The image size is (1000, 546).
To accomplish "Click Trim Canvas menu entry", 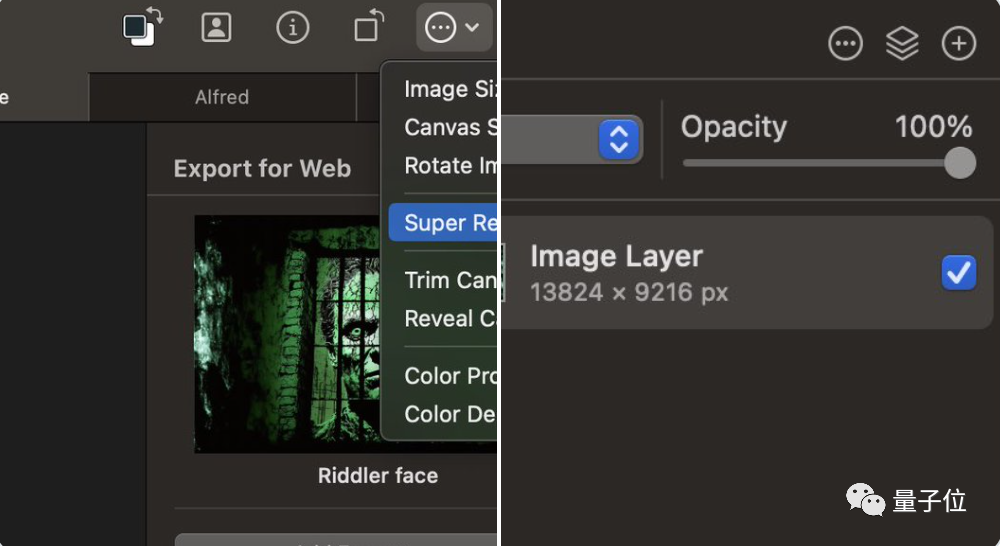I will point(450,280).
